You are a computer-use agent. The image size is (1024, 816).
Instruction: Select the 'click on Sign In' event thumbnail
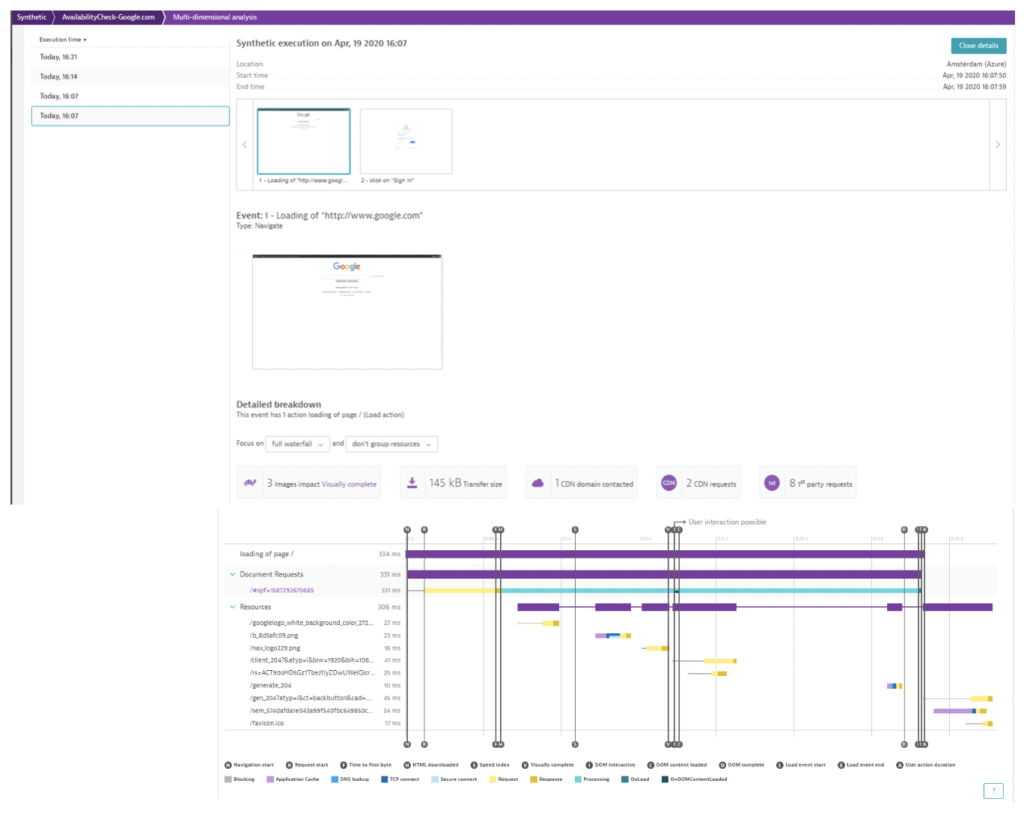pos(408,142)
